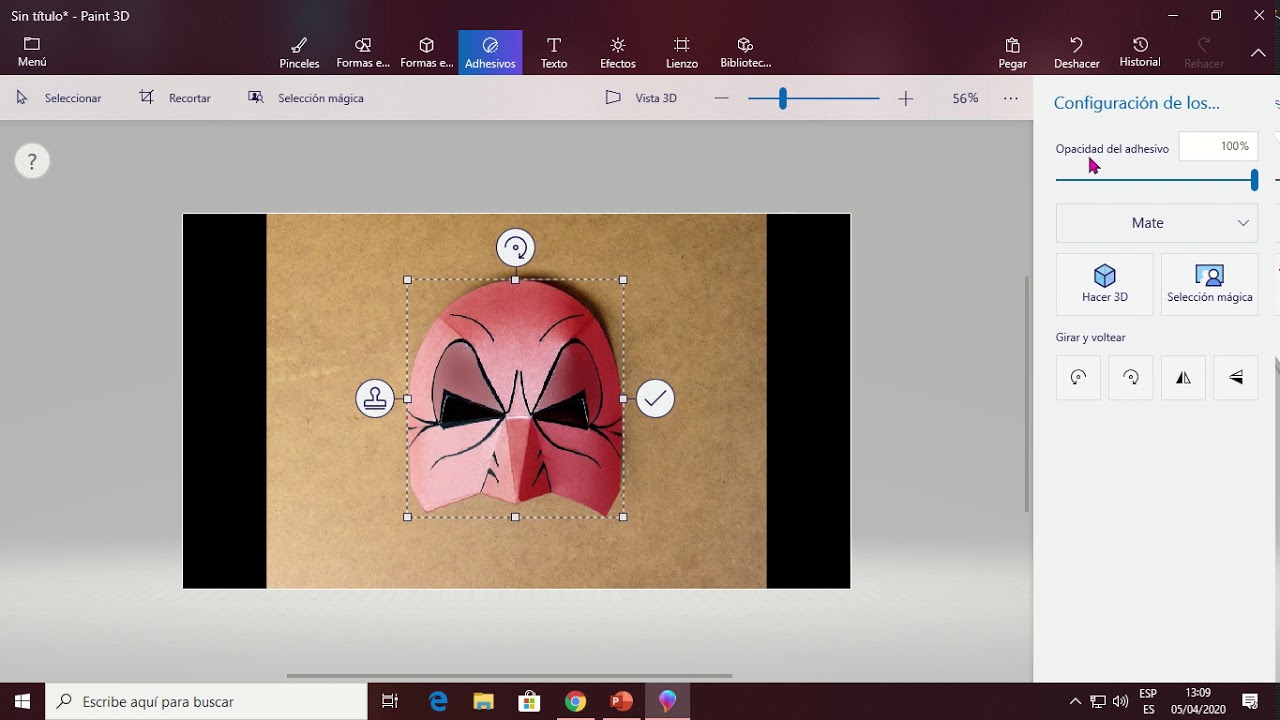Viewport: 1280px width, 720px height.
Task: Flip the sticker horizontally
Action: (1183, 378)
